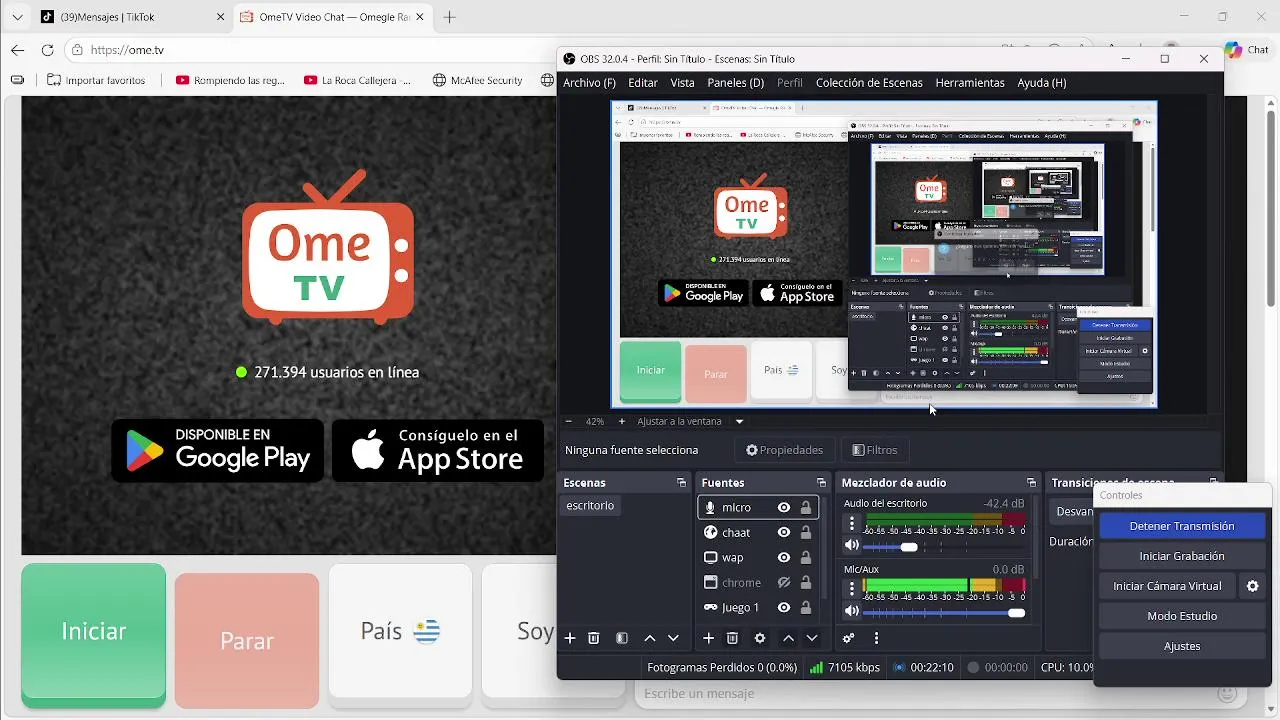Open virtual camera settings gear
The height and width of the screenshot is (720, 1280).
point(1252,586)
